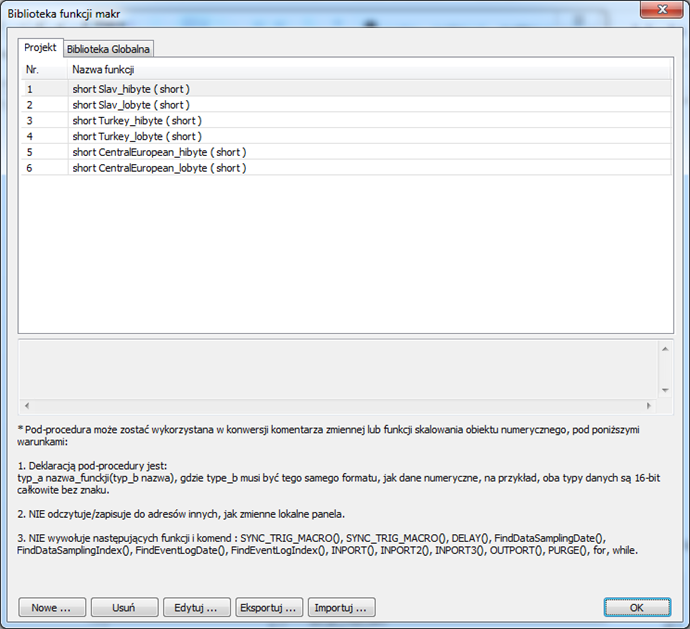Select row short Slav_hibyte ( short )
This screenshot has height=629, width=690.
point(346,89)
